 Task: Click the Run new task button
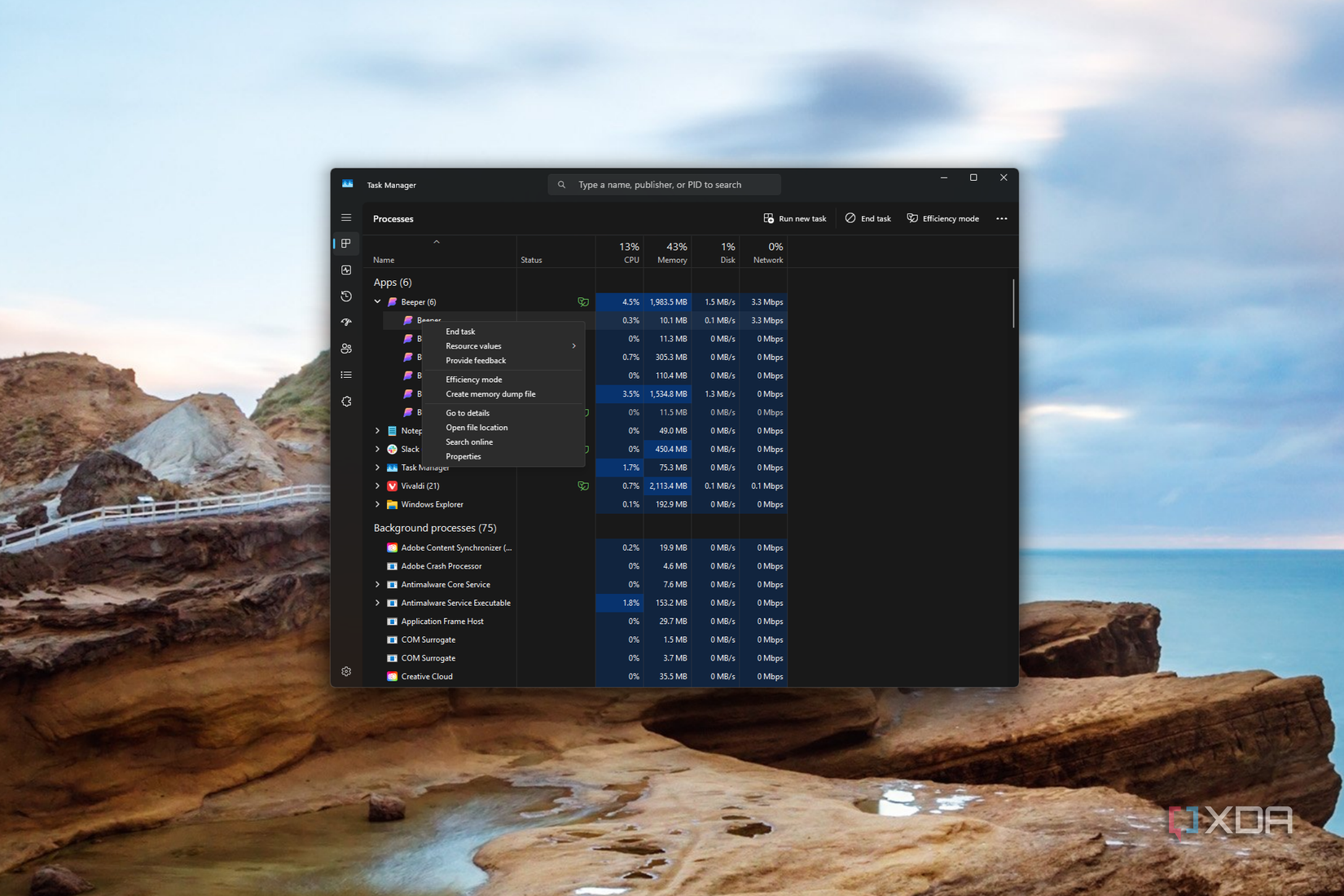point(794,218)
